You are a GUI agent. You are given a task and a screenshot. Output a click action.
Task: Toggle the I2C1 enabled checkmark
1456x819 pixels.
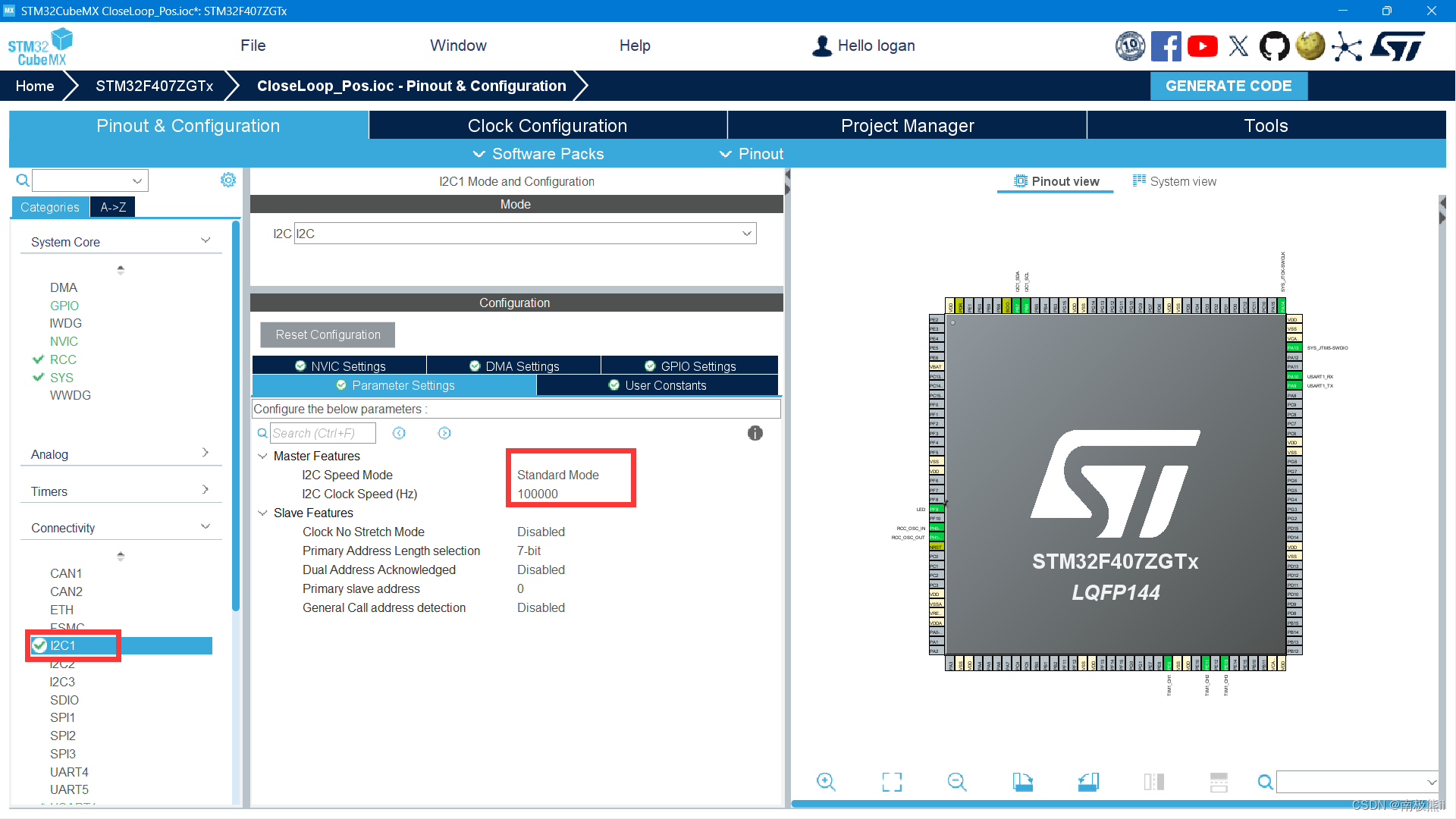39,645
